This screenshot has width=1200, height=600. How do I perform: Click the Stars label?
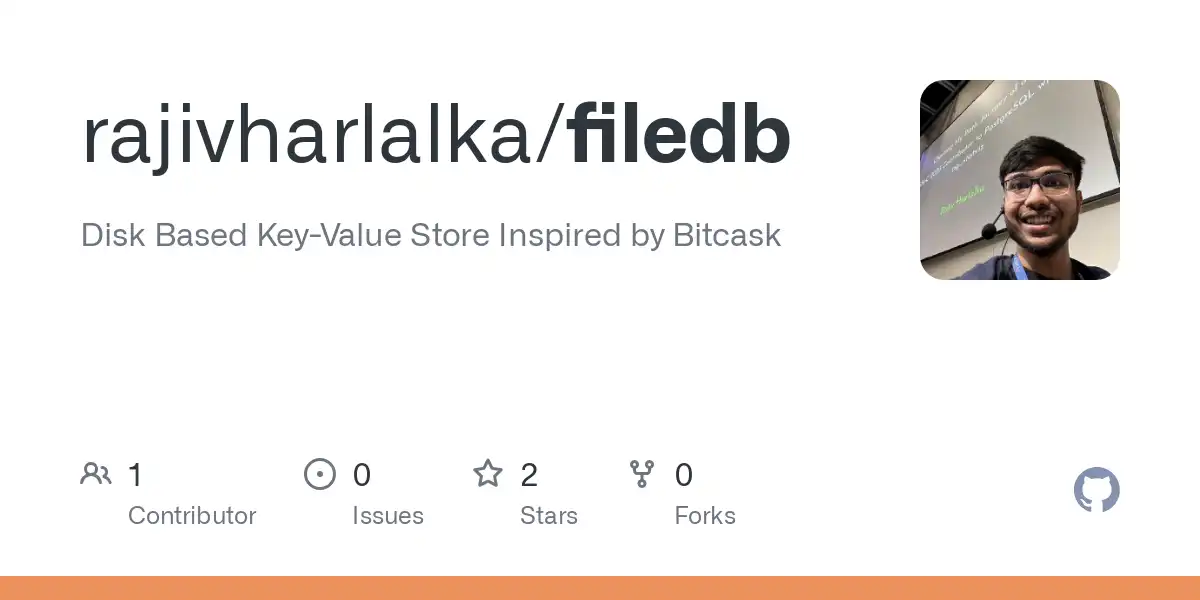point(549,516)
